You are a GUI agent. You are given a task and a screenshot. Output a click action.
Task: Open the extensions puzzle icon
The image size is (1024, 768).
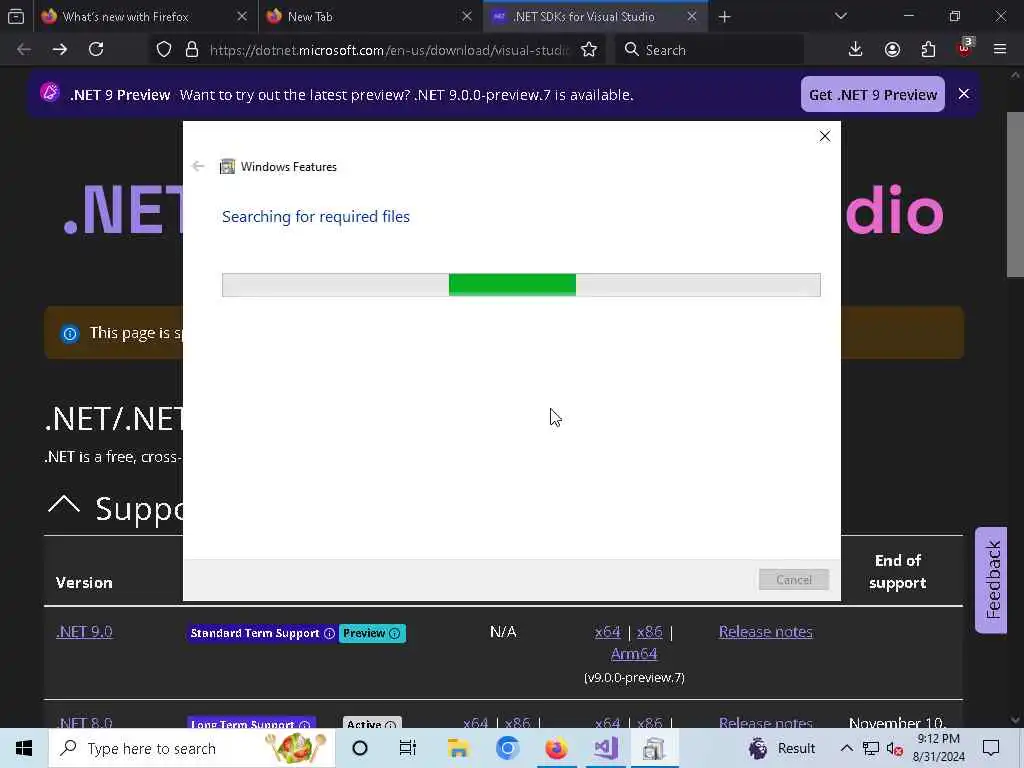pyautogui.click(x=928, y=50)
